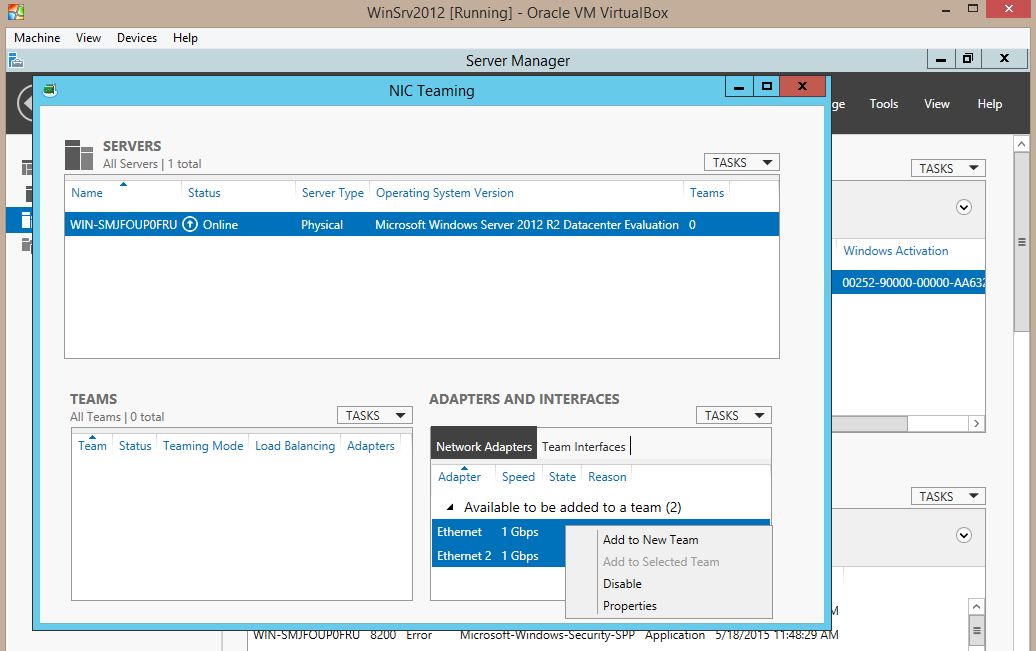Open the Devices menu in VirtualBox

[137, 38]
